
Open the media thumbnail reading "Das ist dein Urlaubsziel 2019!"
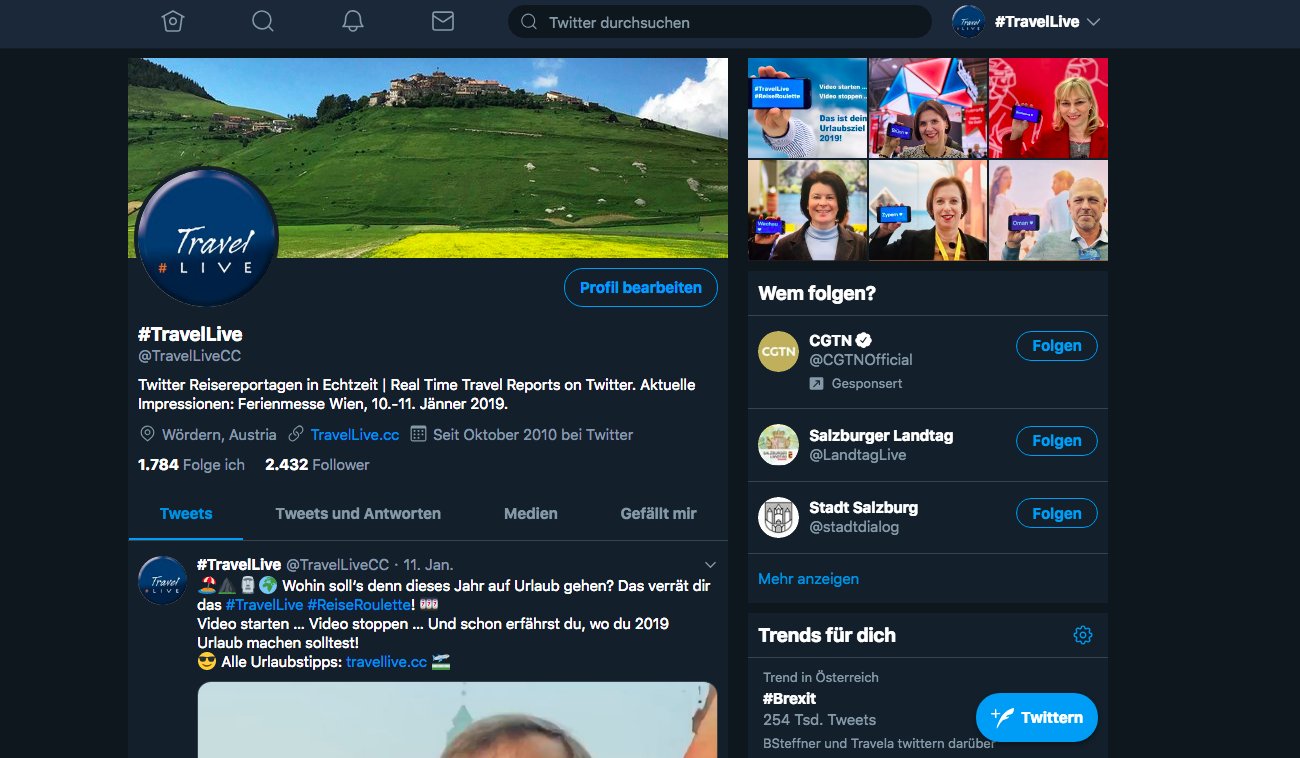pos(808,108)
